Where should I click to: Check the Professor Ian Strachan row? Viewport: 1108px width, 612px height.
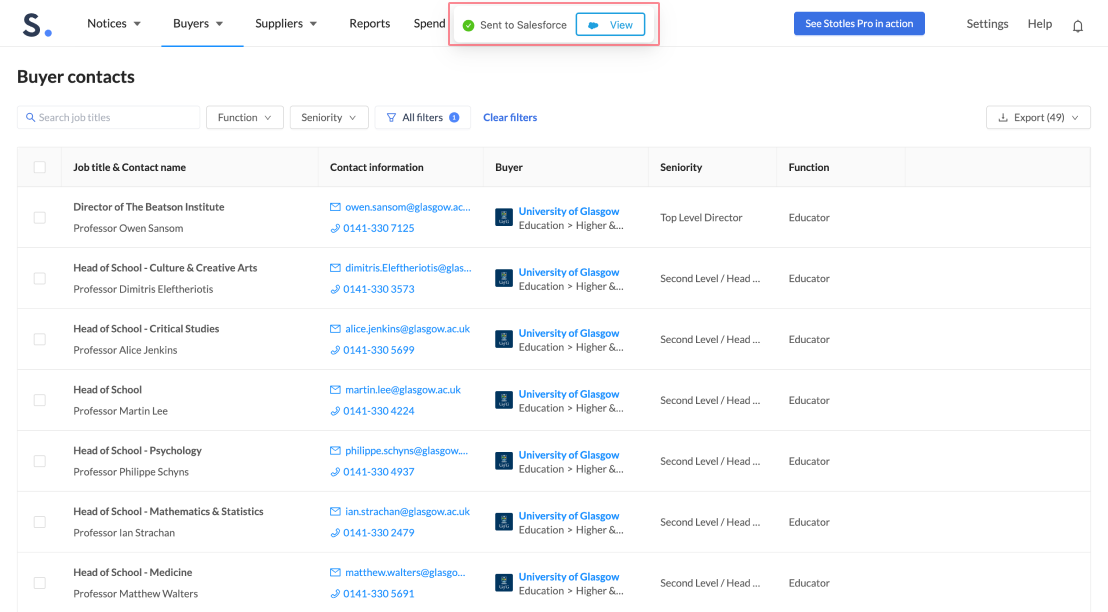click(x=40, y=522)
